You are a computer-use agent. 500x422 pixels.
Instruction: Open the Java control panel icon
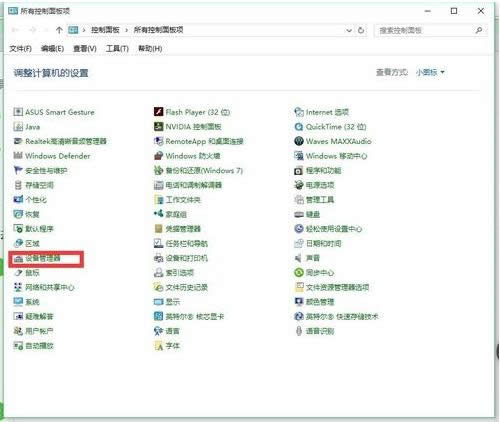pyautogui.click(x=18, y=126)
